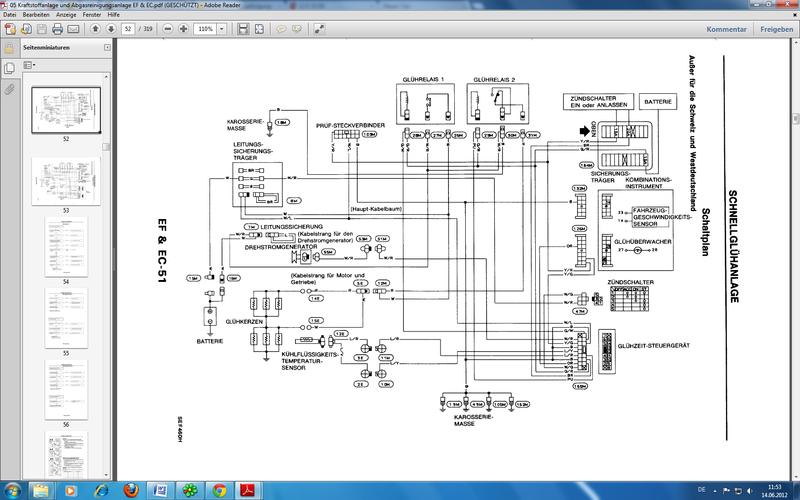Open the Bearbeiten menu
800x500 pixels.
(x=34, y=17)
